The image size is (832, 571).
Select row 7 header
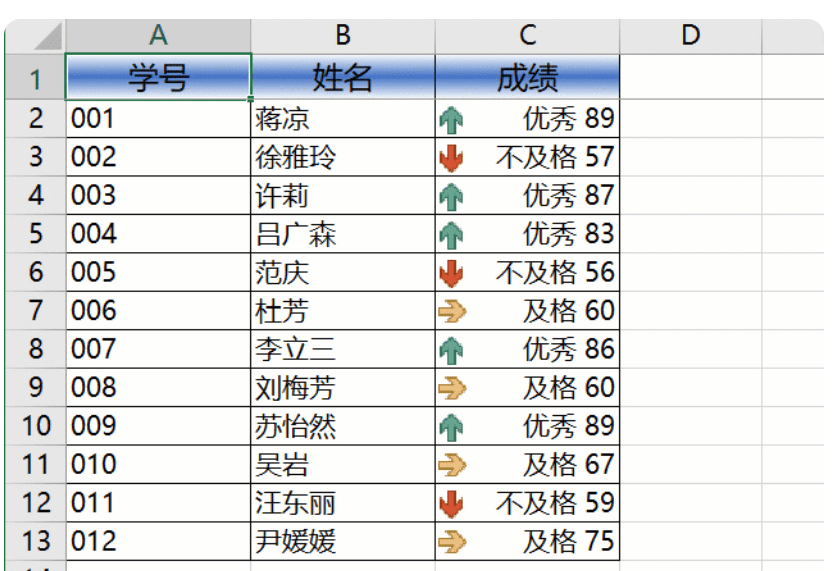[x=35, y=310]
